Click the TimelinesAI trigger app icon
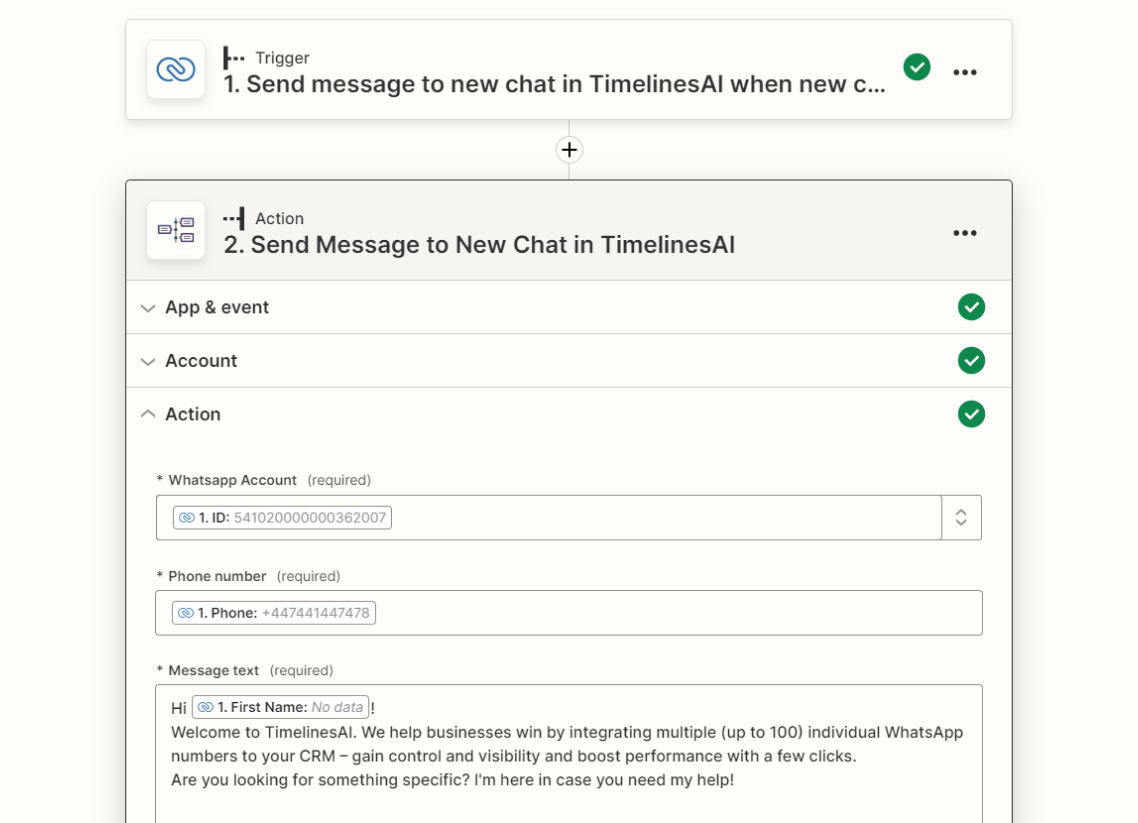 pos(175,71)
